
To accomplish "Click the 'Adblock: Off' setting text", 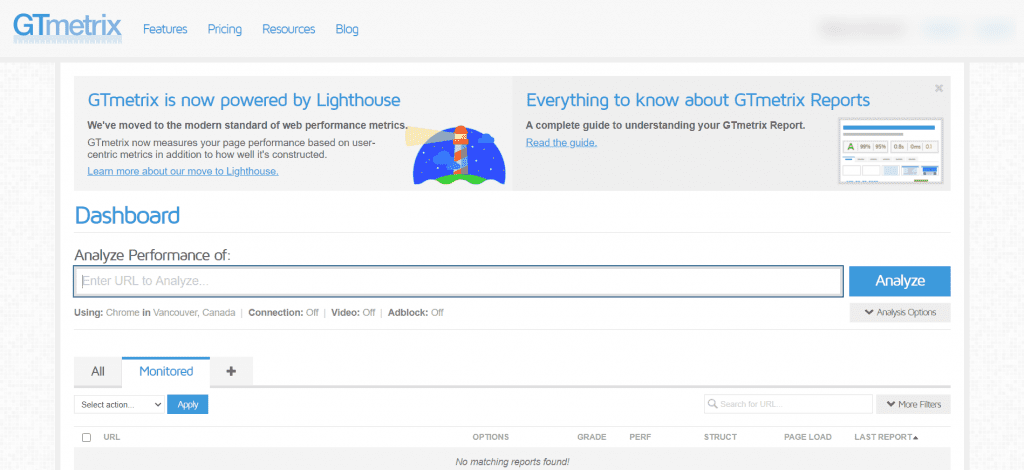I will coord(415,313).
